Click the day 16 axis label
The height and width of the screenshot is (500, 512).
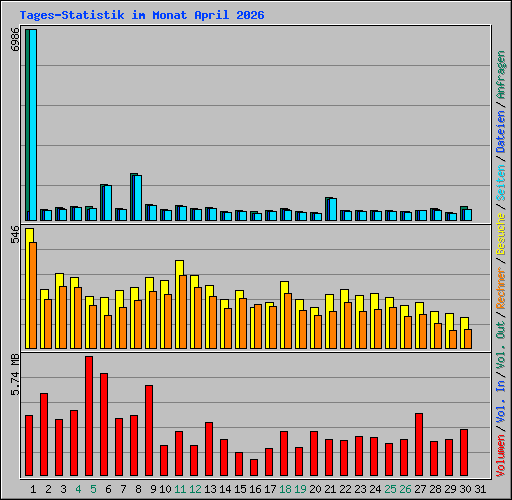click(x=255, y=489)
